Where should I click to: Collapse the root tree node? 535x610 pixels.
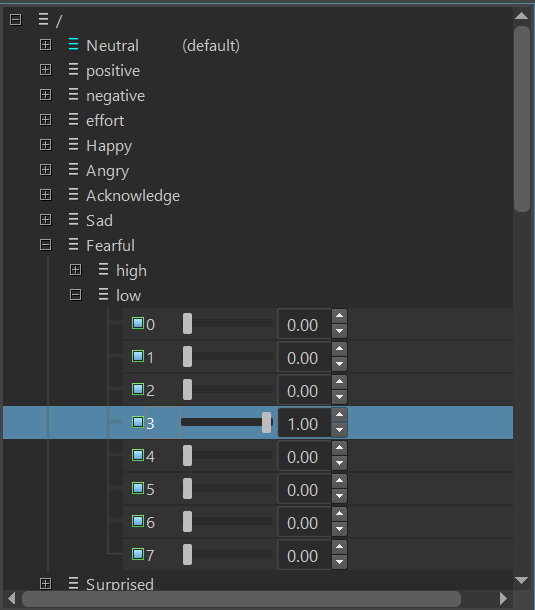[x=16, y=19]
